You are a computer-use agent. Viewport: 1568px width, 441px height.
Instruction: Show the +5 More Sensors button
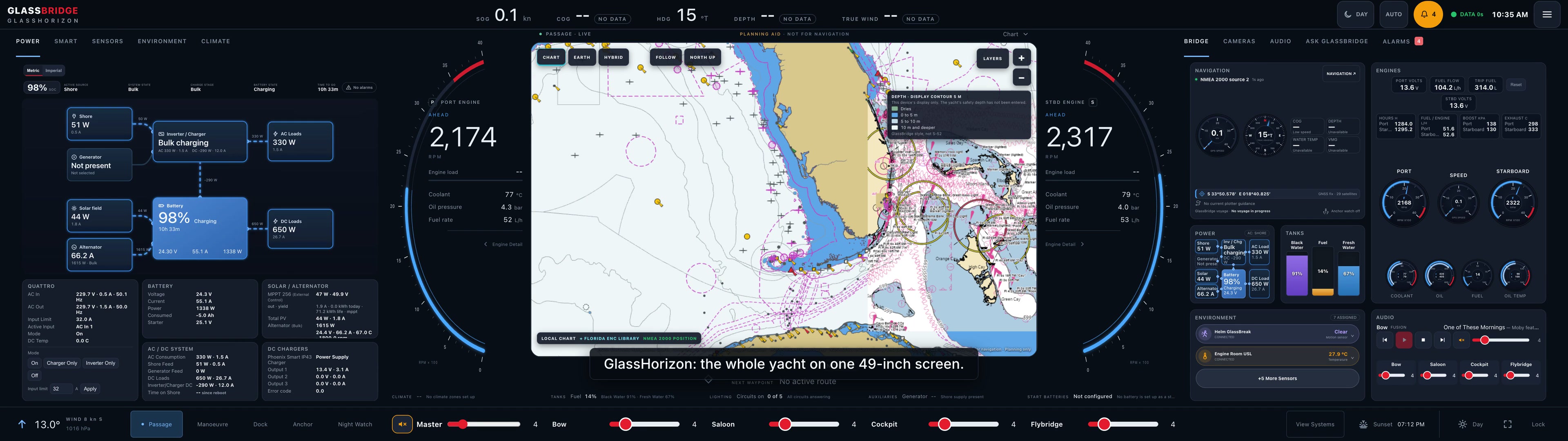coord(1277,378)
